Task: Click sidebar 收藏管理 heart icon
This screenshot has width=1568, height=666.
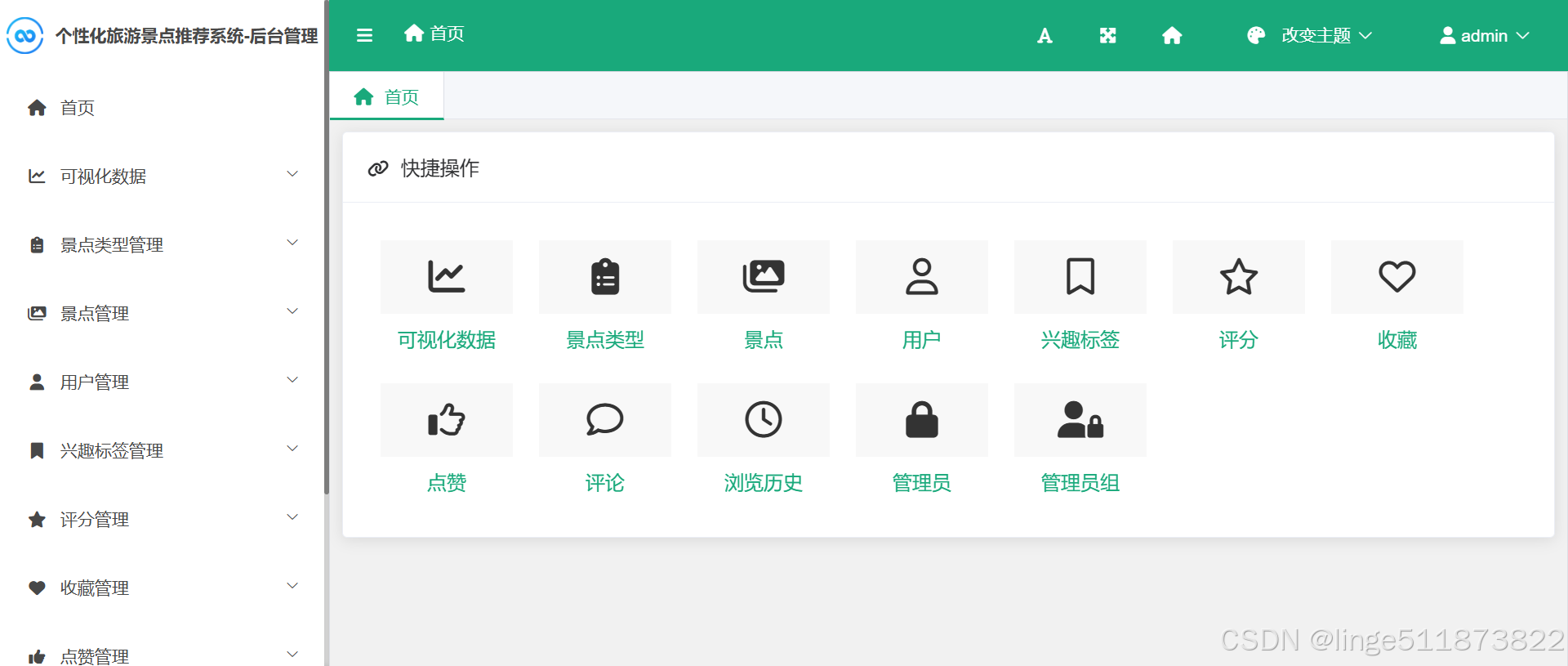Action: pyautogui.click(x=37, y=588)
